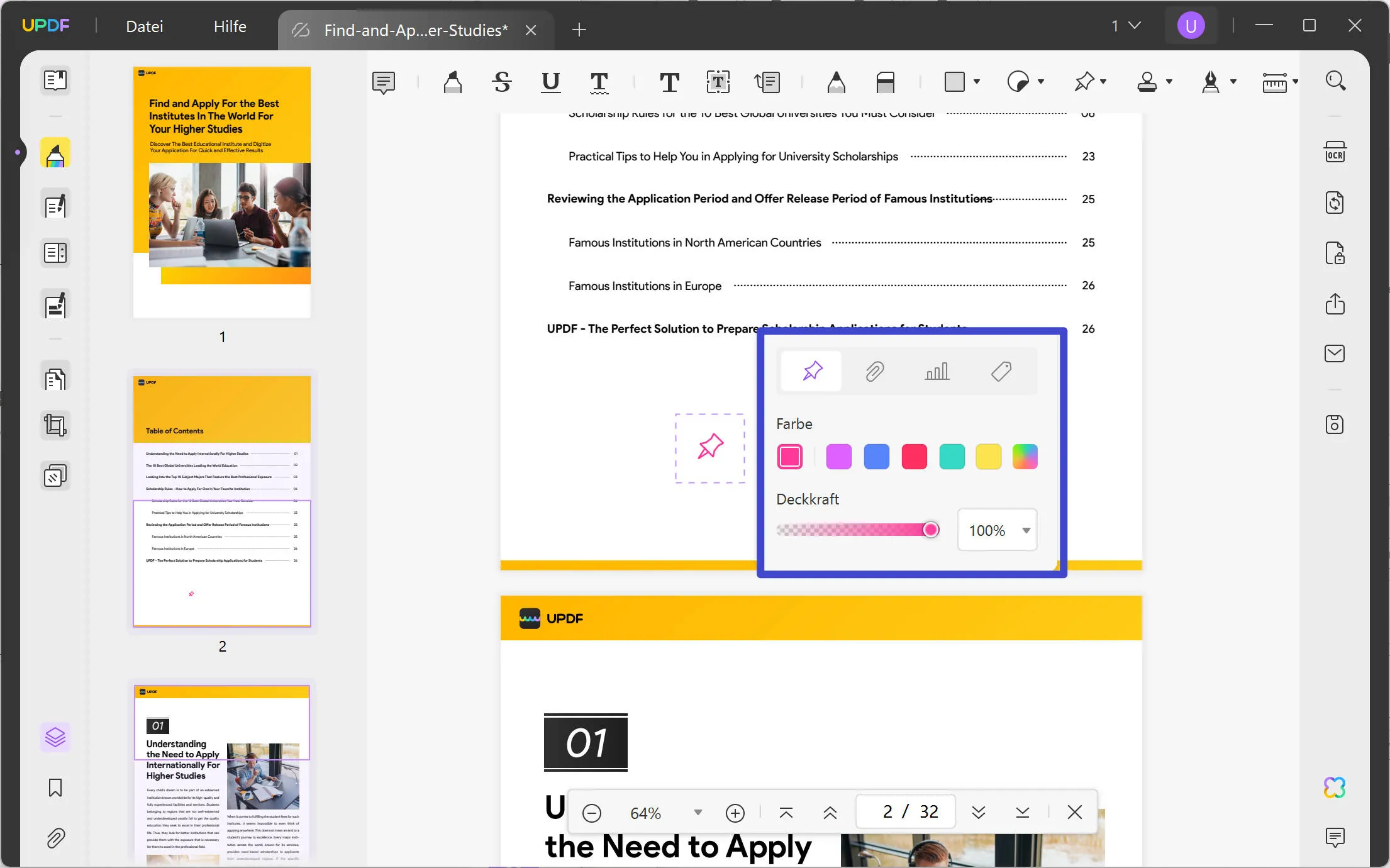The width and height of the screenshot is (1390, 868).
Task: Open the Hilfe menu
Action: click(230, 26)
